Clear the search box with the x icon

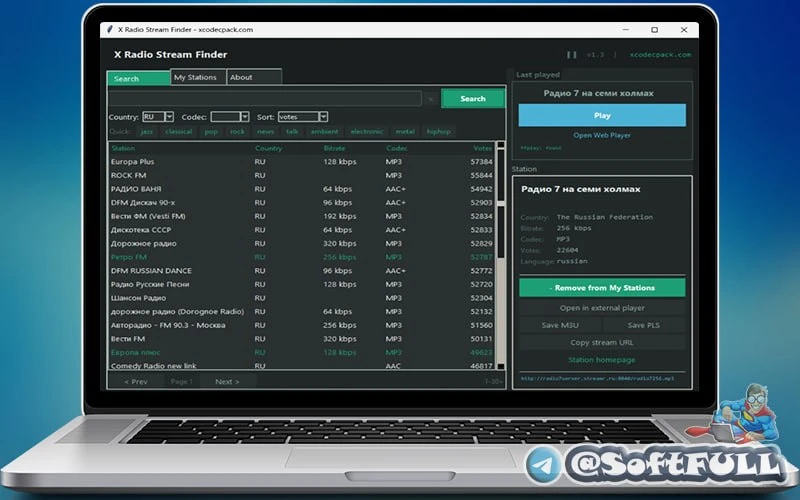[x=431, y=99]
